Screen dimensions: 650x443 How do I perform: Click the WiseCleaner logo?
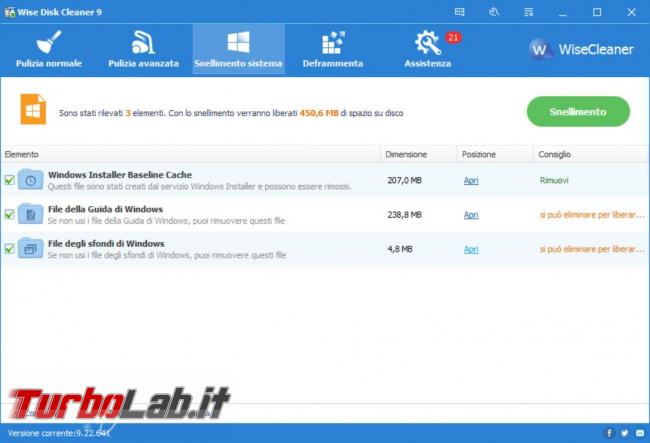pos(581,49)
